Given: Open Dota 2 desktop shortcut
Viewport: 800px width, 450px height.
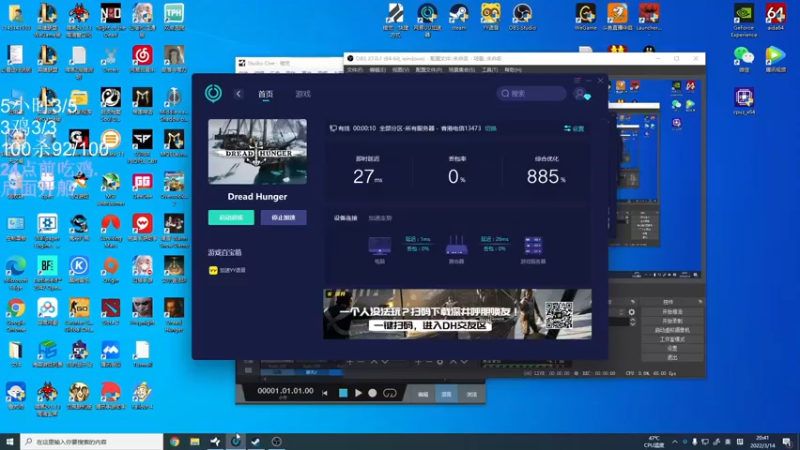Looking at the screenshot, I should click(111, 312).
